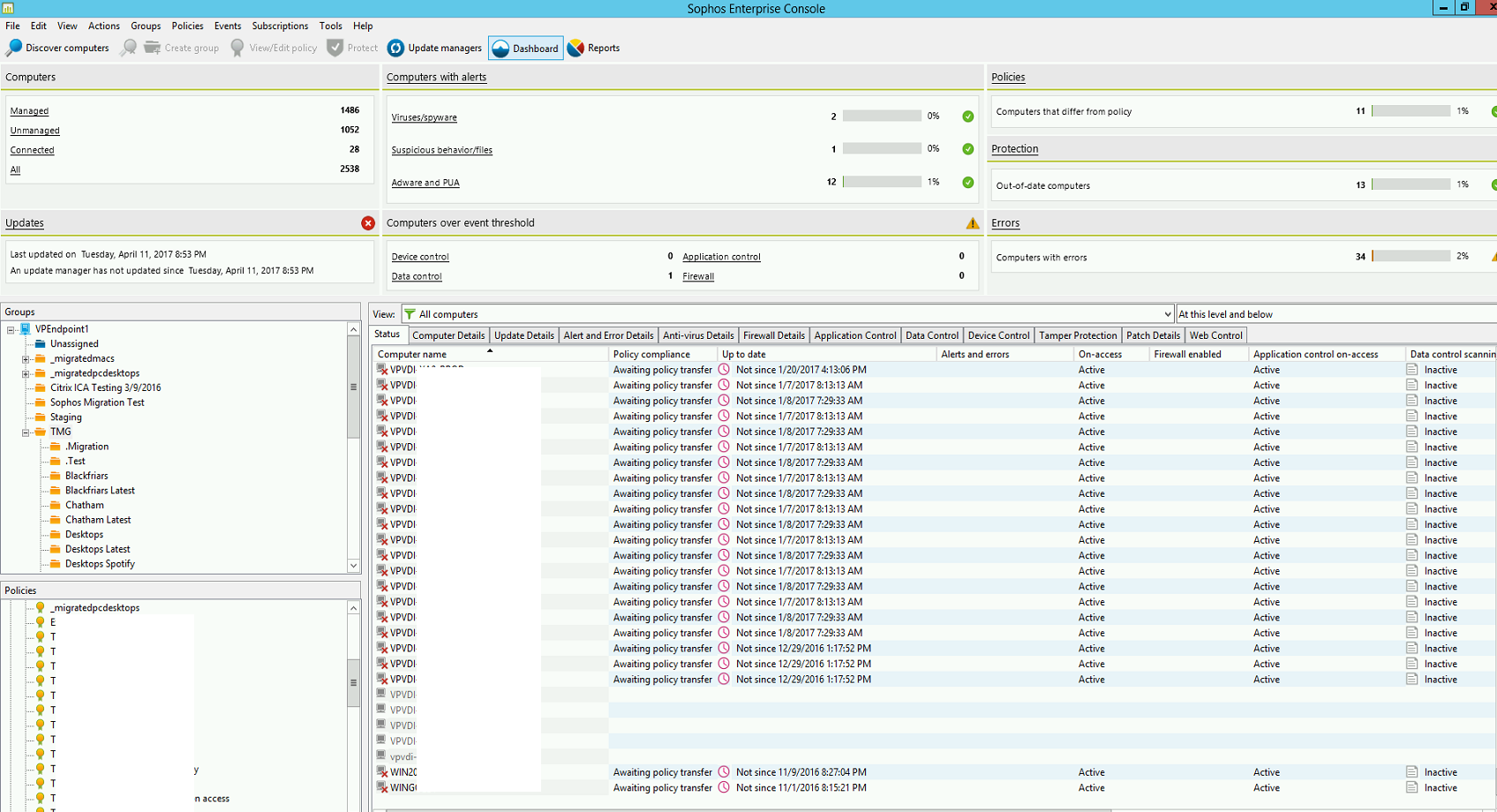Click green check status for Suspicious behavior/files
The height and width of the screenshot is (812, 1497).
[968, 149]
